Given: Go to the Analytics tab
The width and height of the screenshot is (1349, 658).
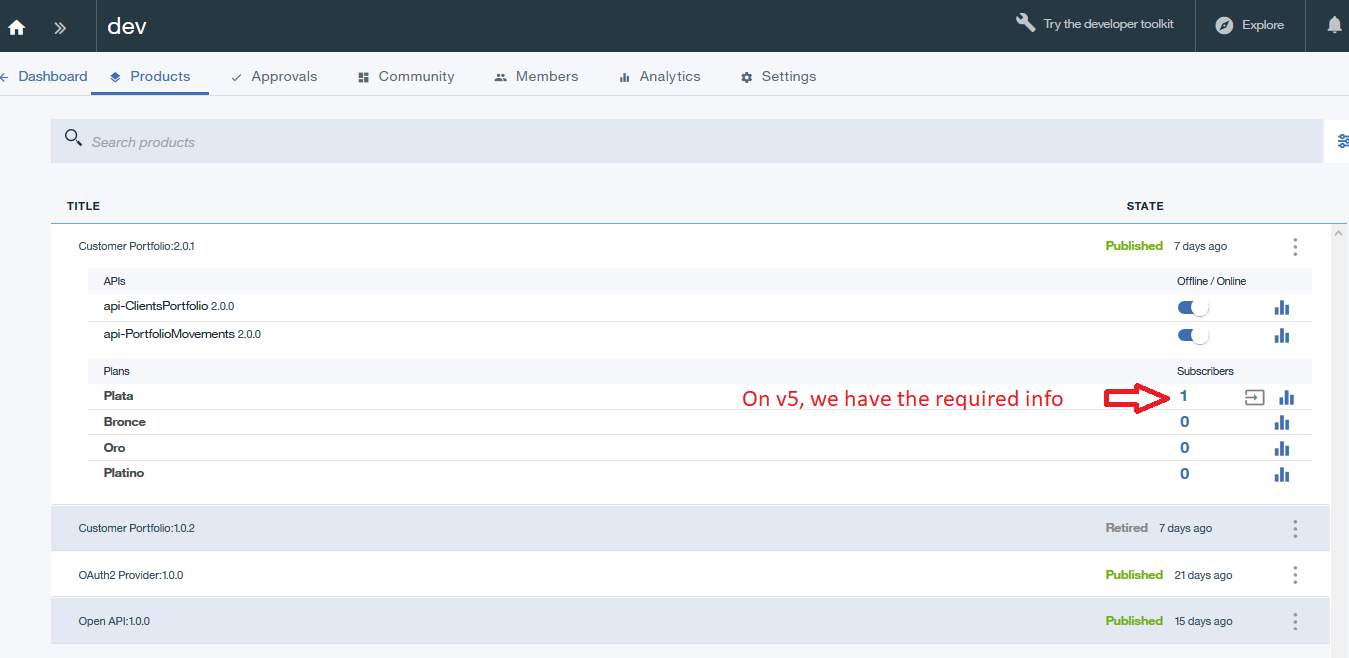Looking at the screenshot, I should tap(659, 77).
